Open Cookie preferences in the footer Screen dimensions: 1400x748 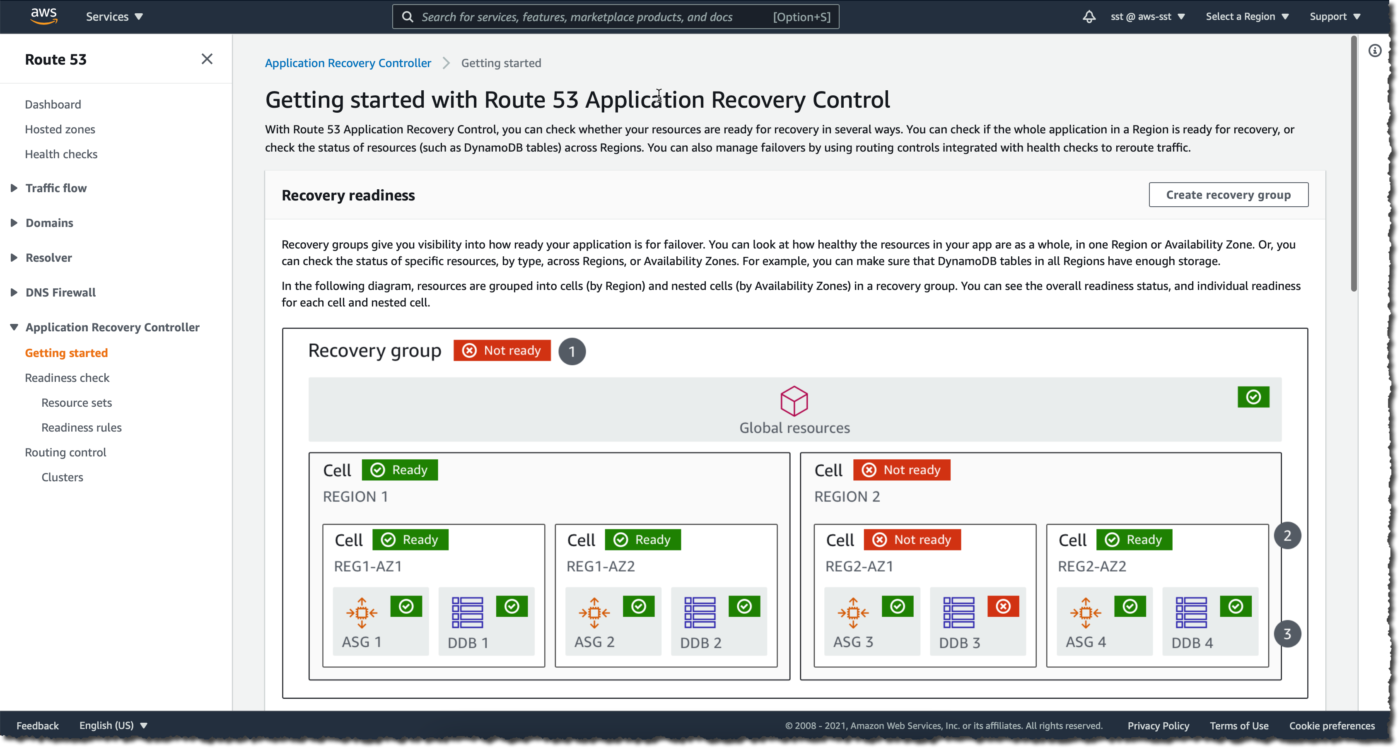tap(1332, 726)
